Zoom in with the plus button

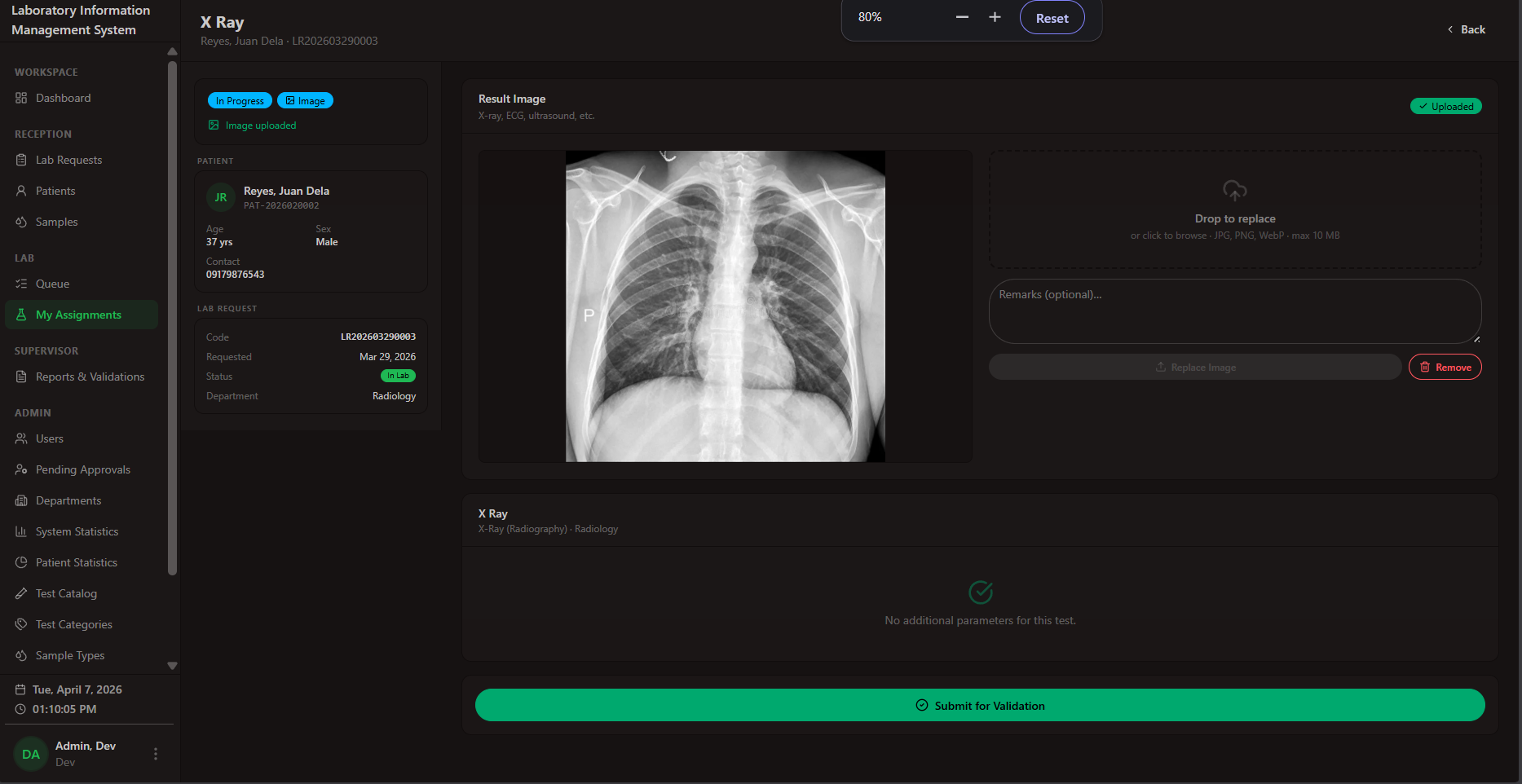[995, 17]
